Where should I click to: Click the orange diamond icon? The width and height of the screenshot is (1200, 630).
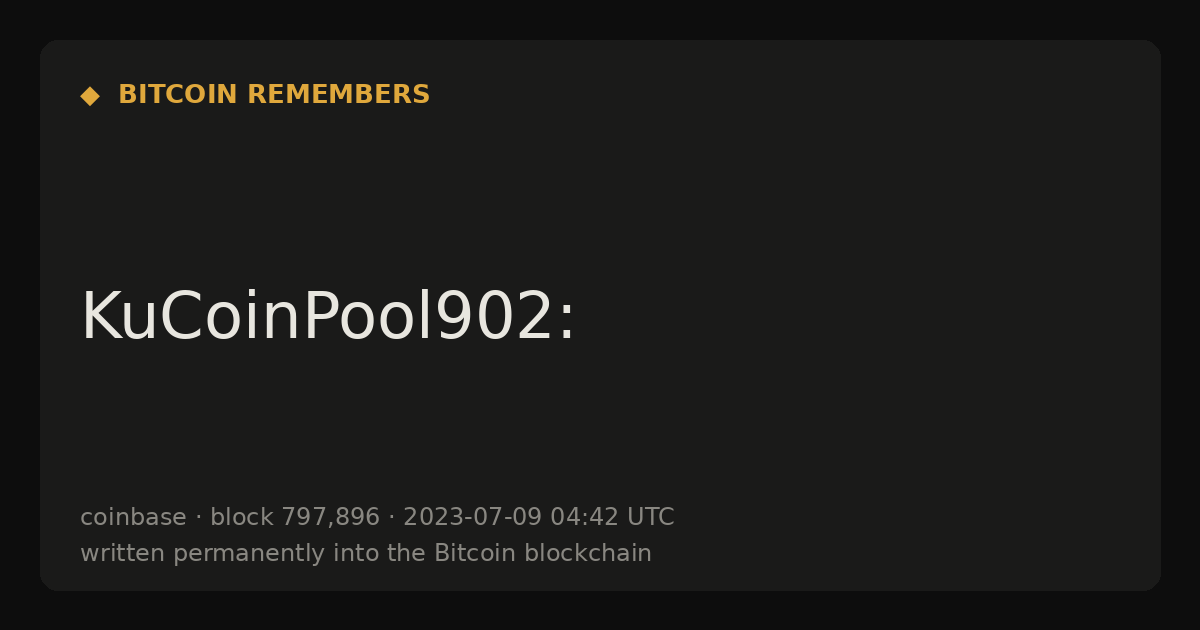pos(90,96)
